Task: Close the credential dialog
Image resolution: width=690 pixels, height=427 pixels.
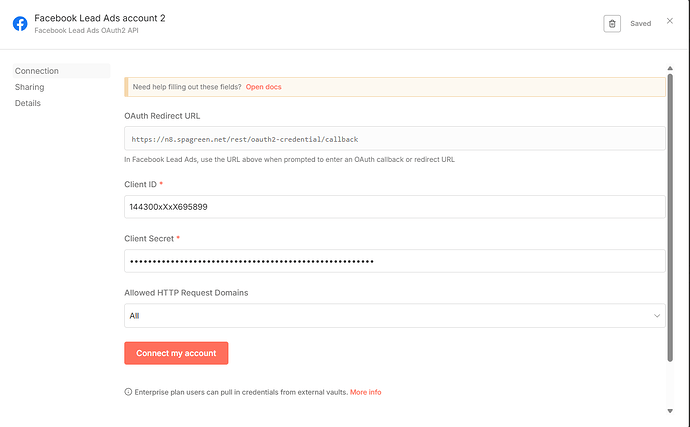Action: 670,21
